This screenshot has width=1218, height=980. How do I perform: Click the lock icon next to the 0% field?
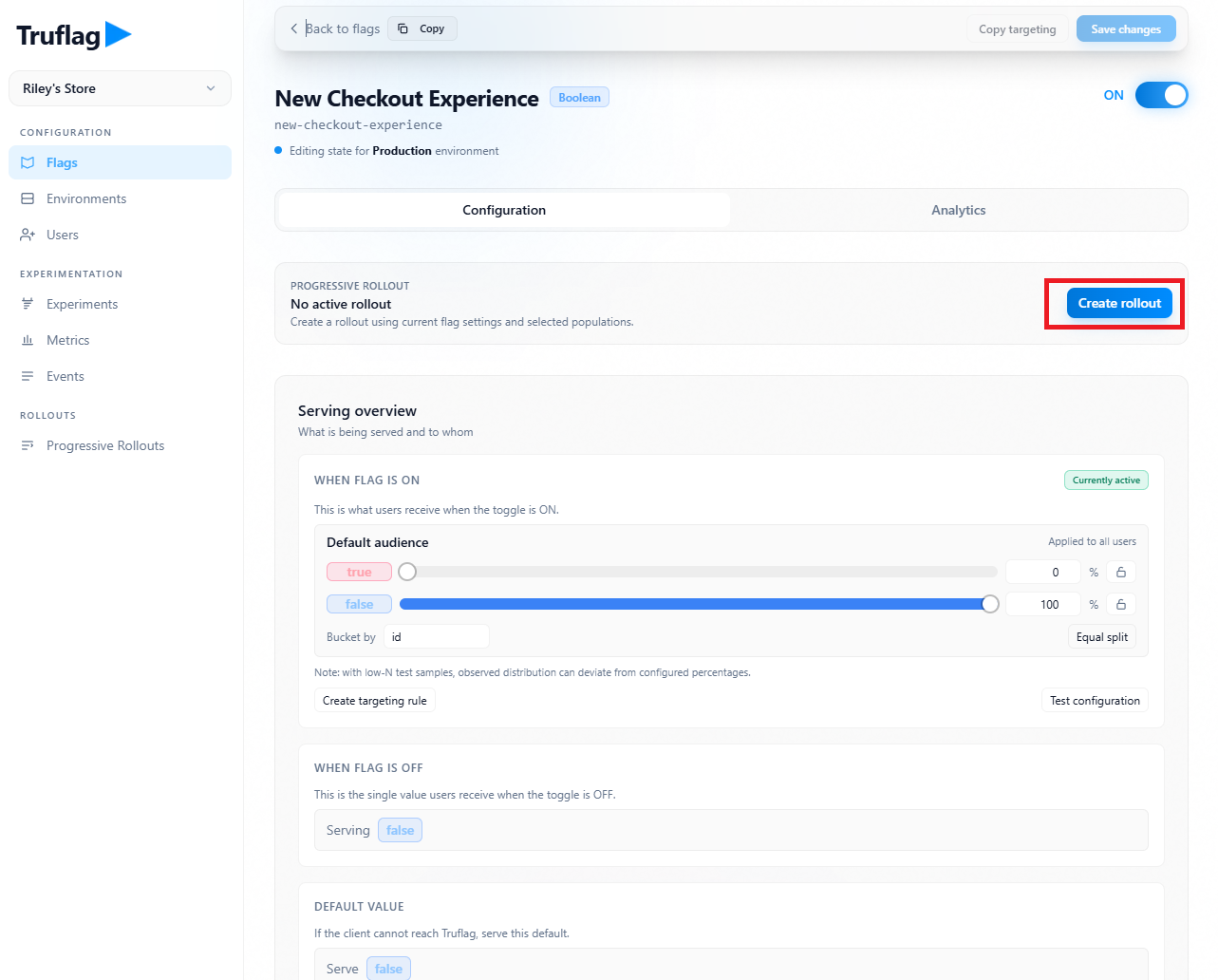coord(1120,572)
